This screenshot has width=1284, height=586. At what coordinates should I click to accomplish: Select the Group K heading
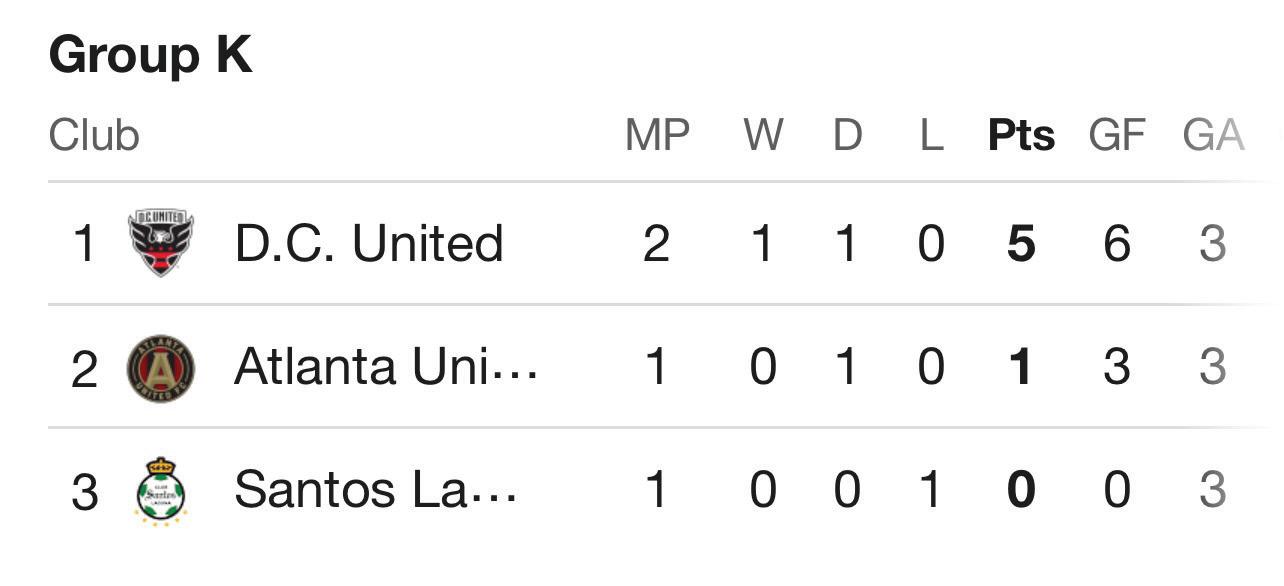[x=150, y=55]
